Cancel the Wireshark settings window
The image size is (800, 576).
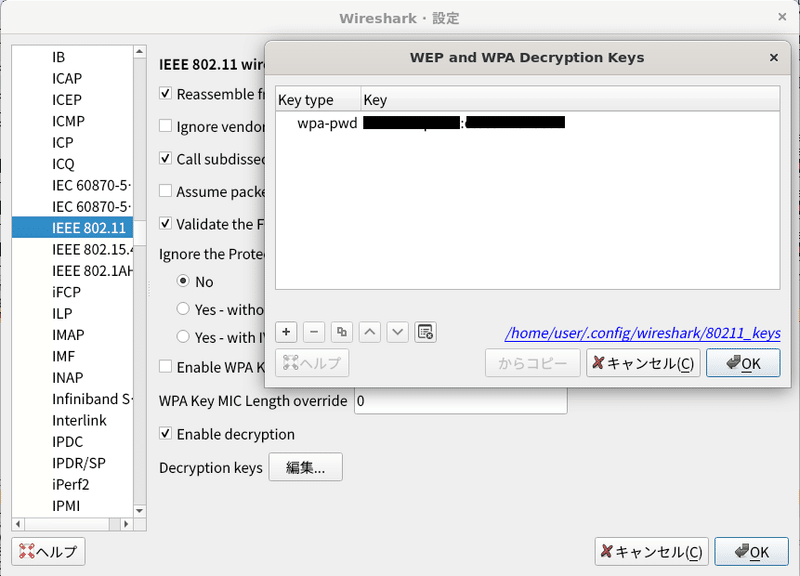[652, 552]
